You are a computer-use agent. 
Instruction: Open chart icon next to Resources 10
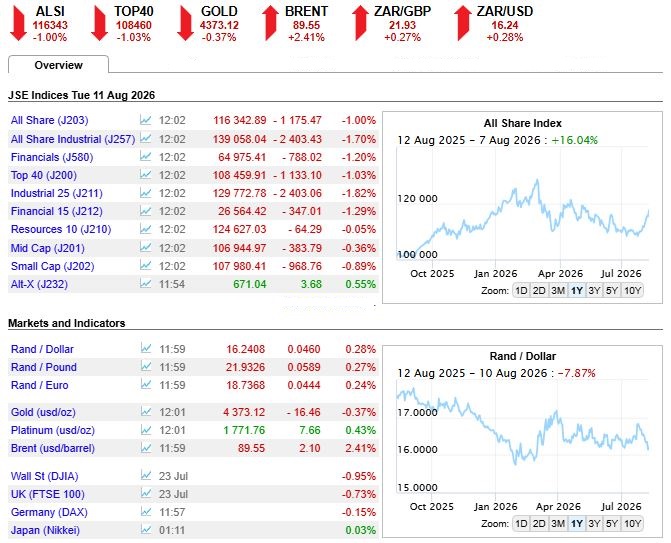tap(145, 229)
